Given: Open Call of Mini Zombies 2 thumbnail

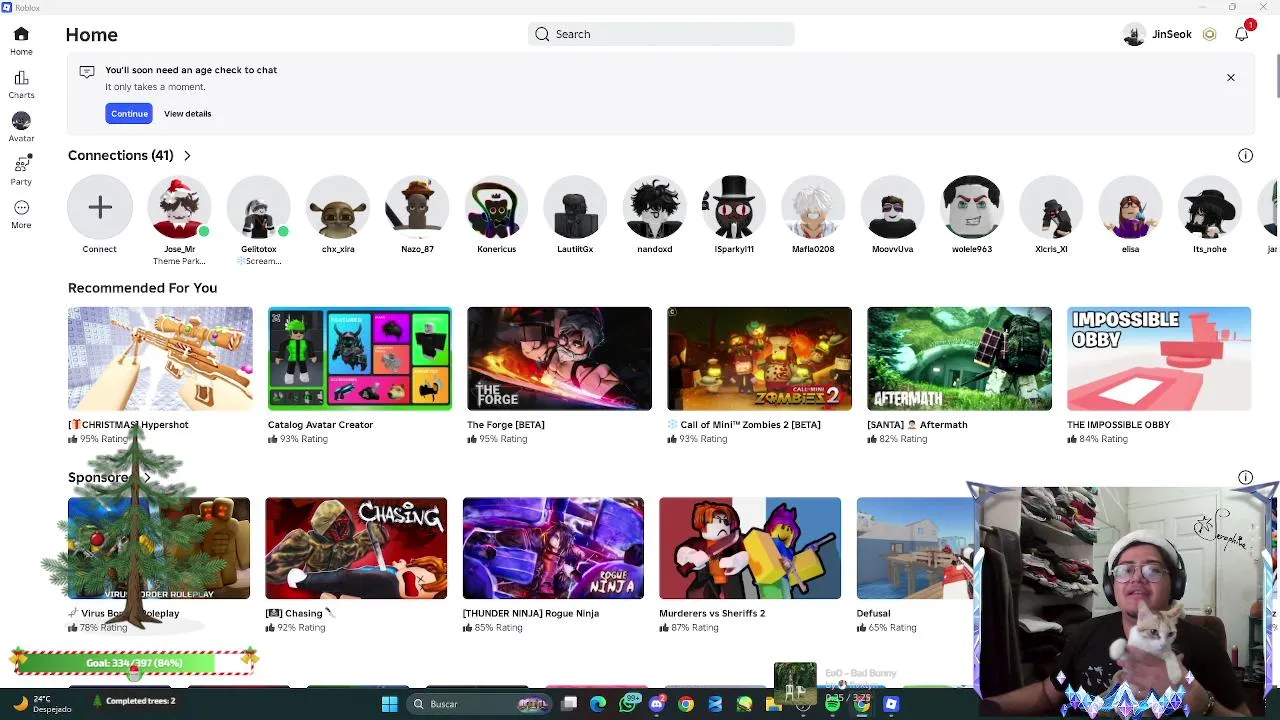Looking at the screenshot, I should pos(759,359).
